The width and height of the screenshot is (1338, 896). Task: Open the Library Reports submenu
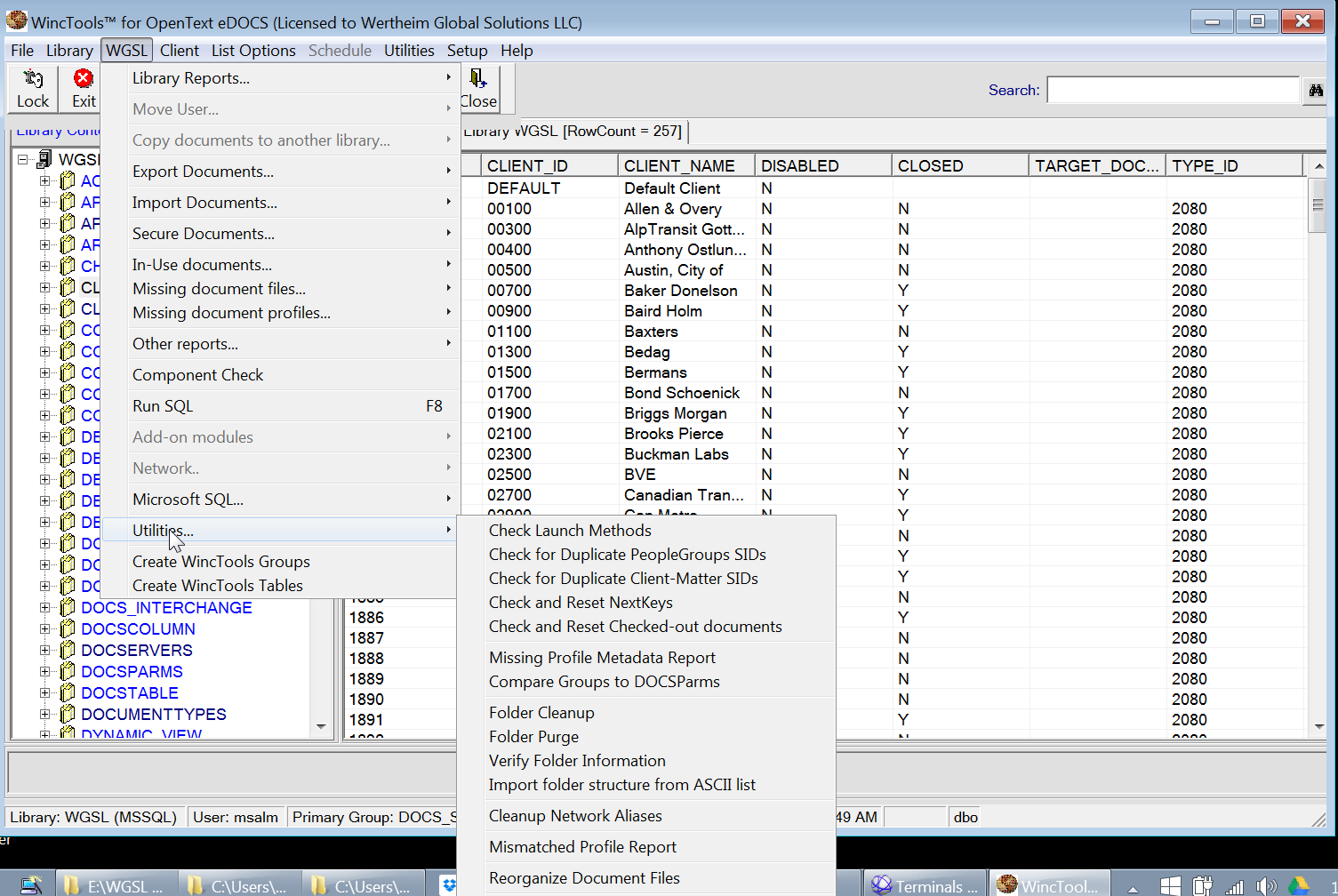[281, 78]
